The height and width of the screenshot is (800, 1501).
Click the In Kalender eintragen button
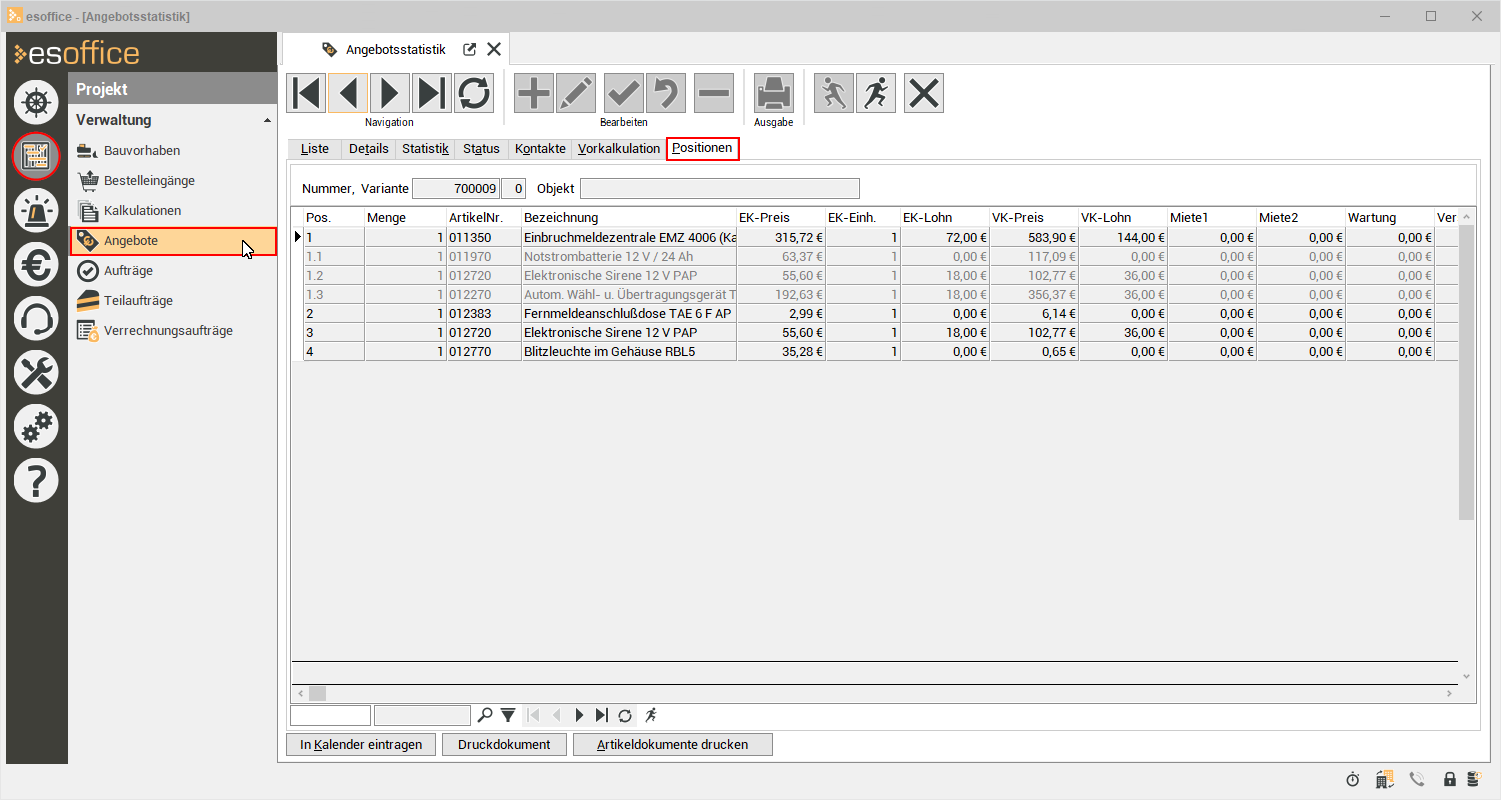(x=362, y=745)
